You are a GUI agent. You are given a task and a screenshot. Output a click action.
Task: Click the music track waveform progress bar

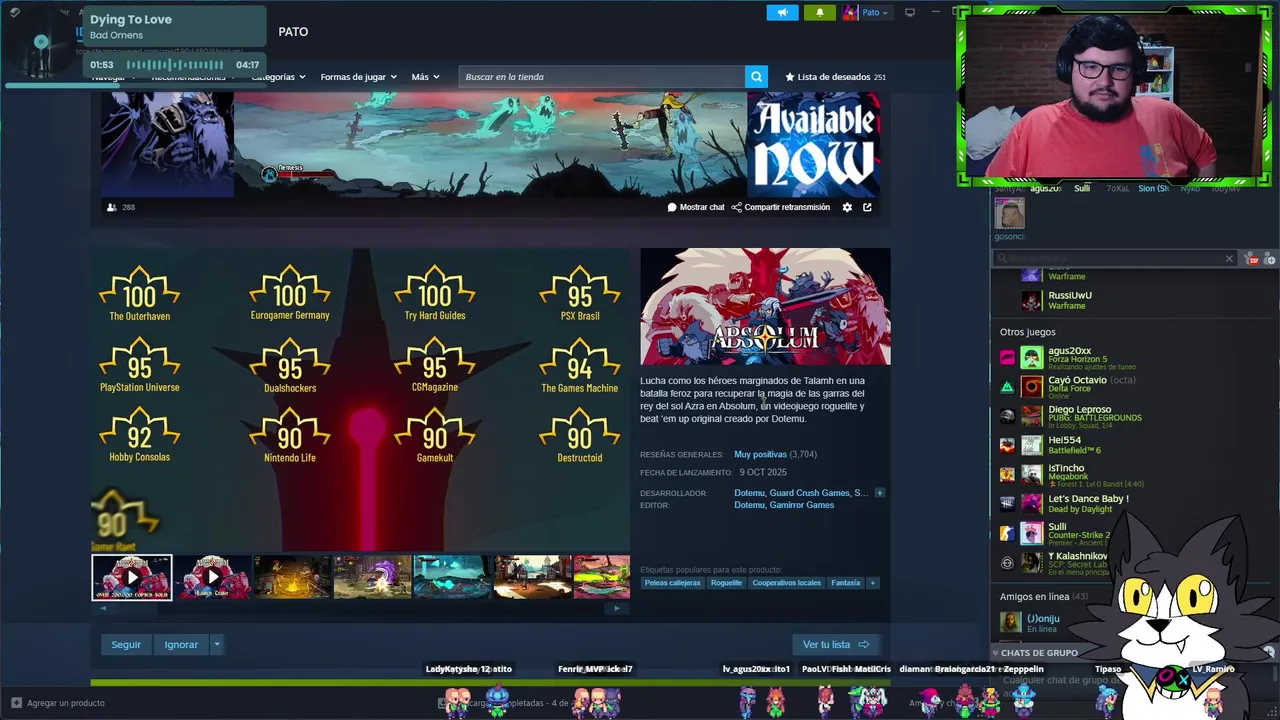(x=175, y=65)
